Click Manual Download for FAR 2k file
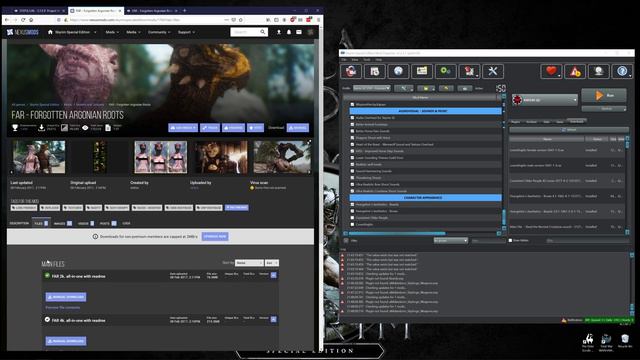The height and width of the screenshot is (360, 640). click(x=66, y=297)
